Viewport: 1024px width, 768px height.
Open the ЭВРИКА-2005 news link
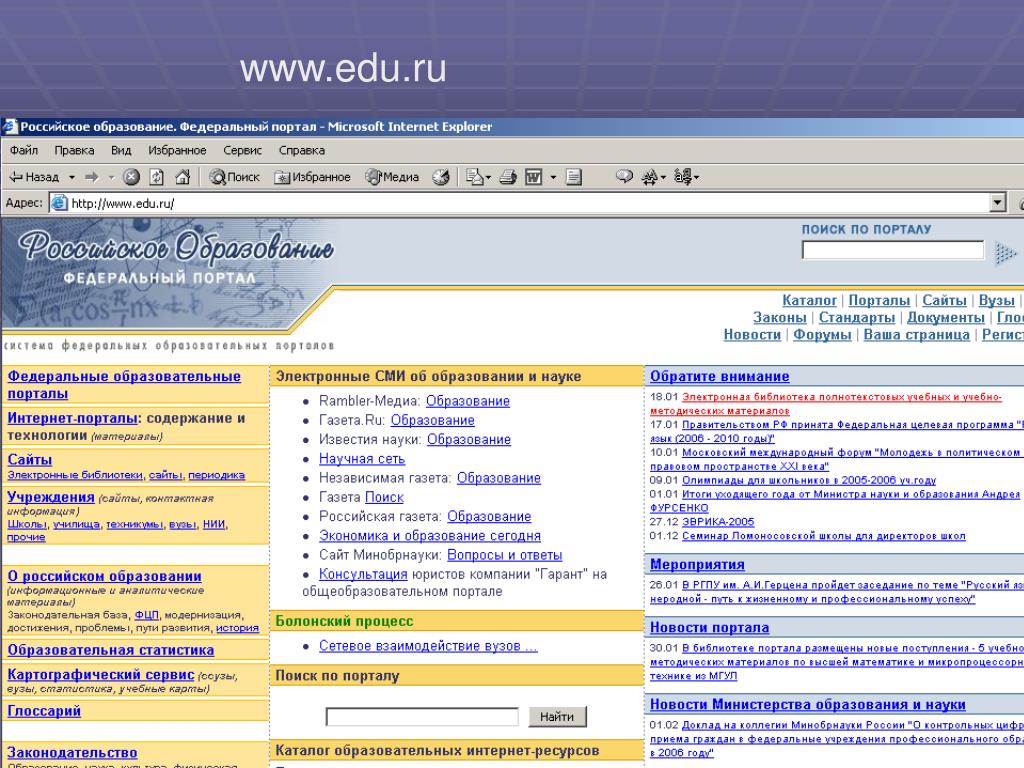(x=718, y=522)
